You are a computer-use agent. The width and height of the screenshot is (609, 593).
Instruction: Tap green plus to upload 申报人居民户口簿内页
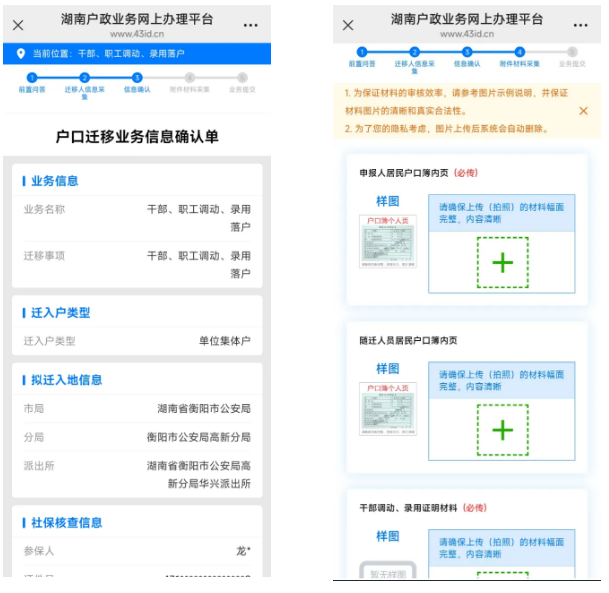[502, 262]
